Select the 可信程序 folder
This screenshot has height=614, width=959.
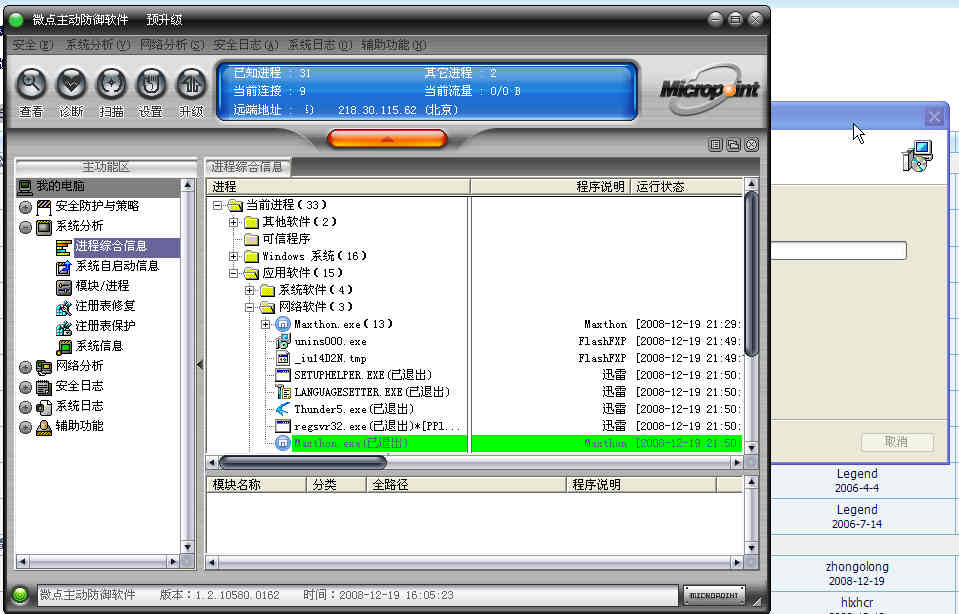(286, 239)
